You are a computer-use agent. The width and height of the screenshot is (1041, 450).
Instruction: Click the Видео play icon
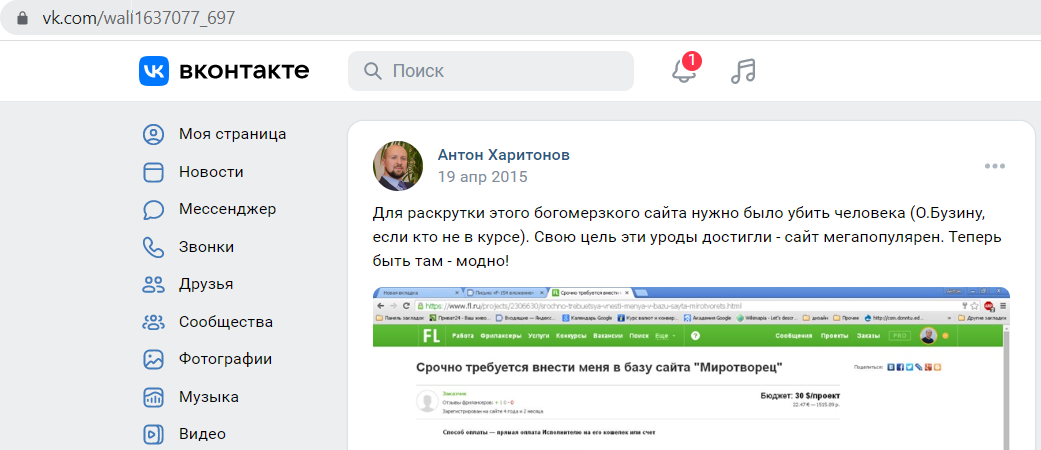(x=153, y=435)
